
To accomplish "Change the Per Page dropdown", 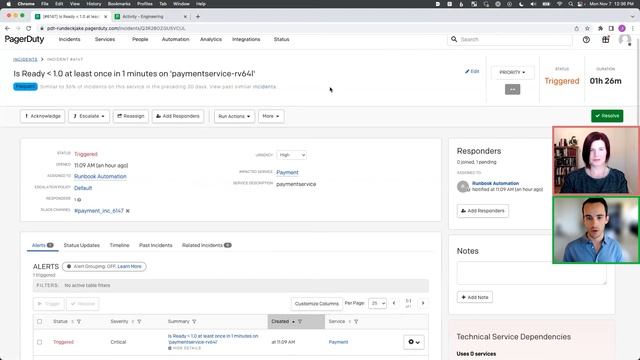I will coord(377,303).
